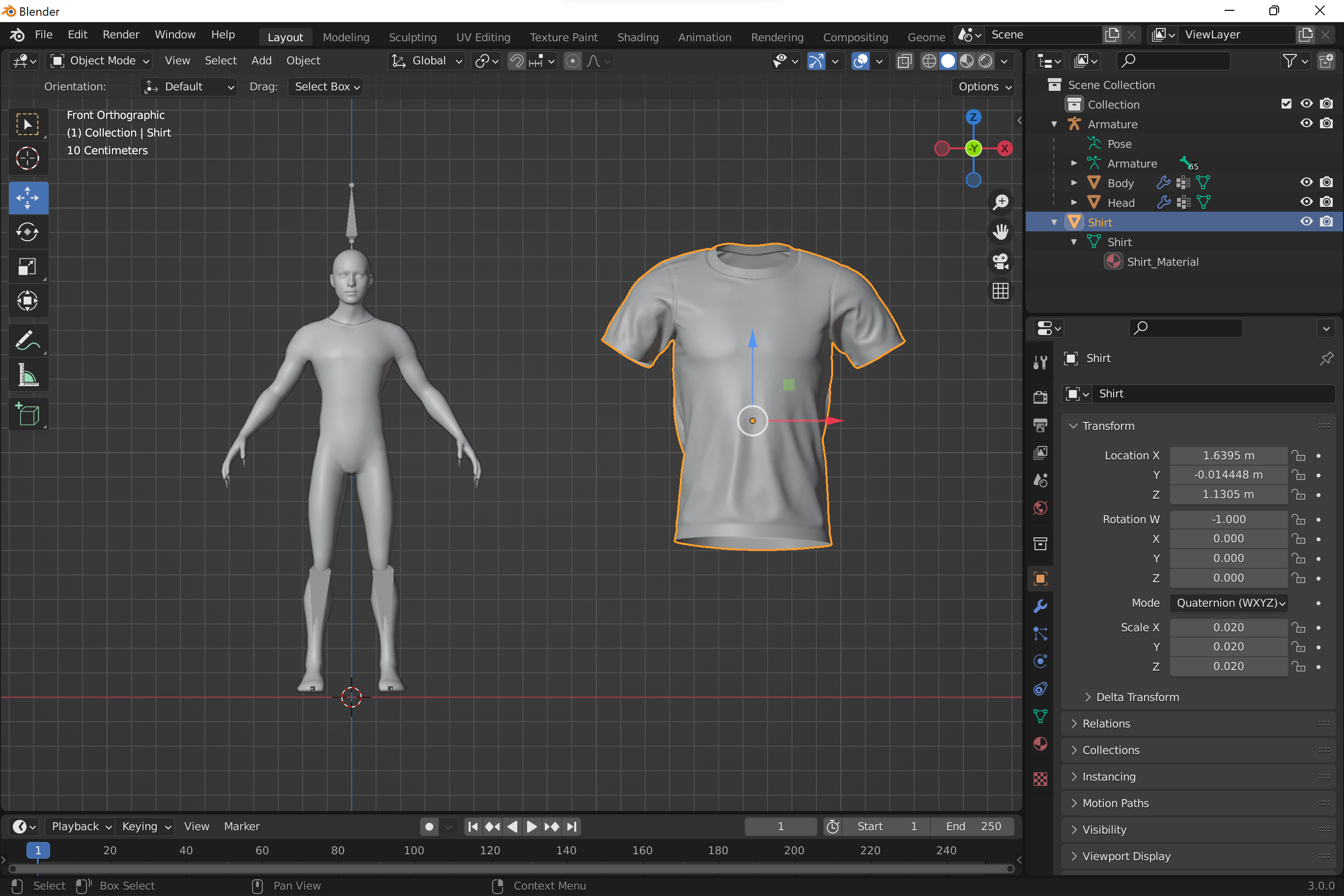Click the Scale X value field
Image resolution: width=1344 pixels, height=896 pixels.
pos(1229,627)
